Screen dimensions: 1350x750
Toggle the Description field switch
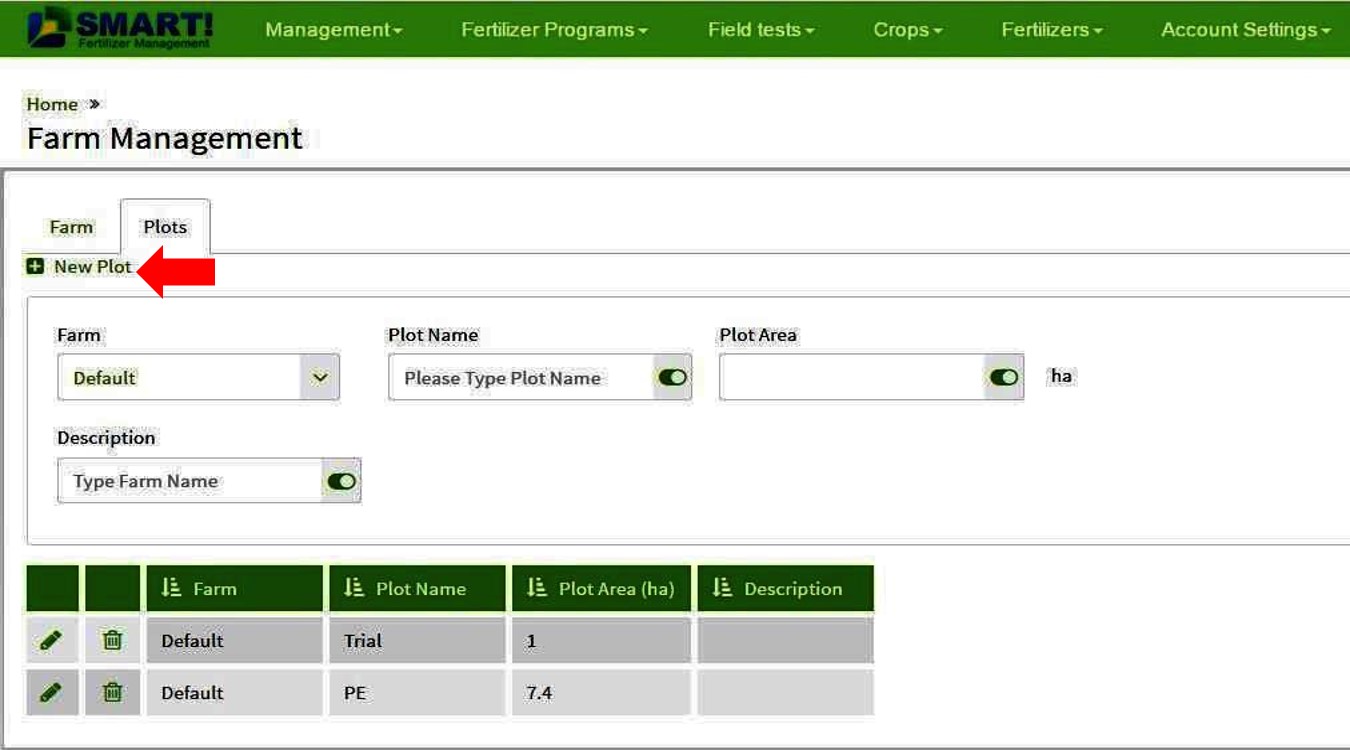click(341, 481)
